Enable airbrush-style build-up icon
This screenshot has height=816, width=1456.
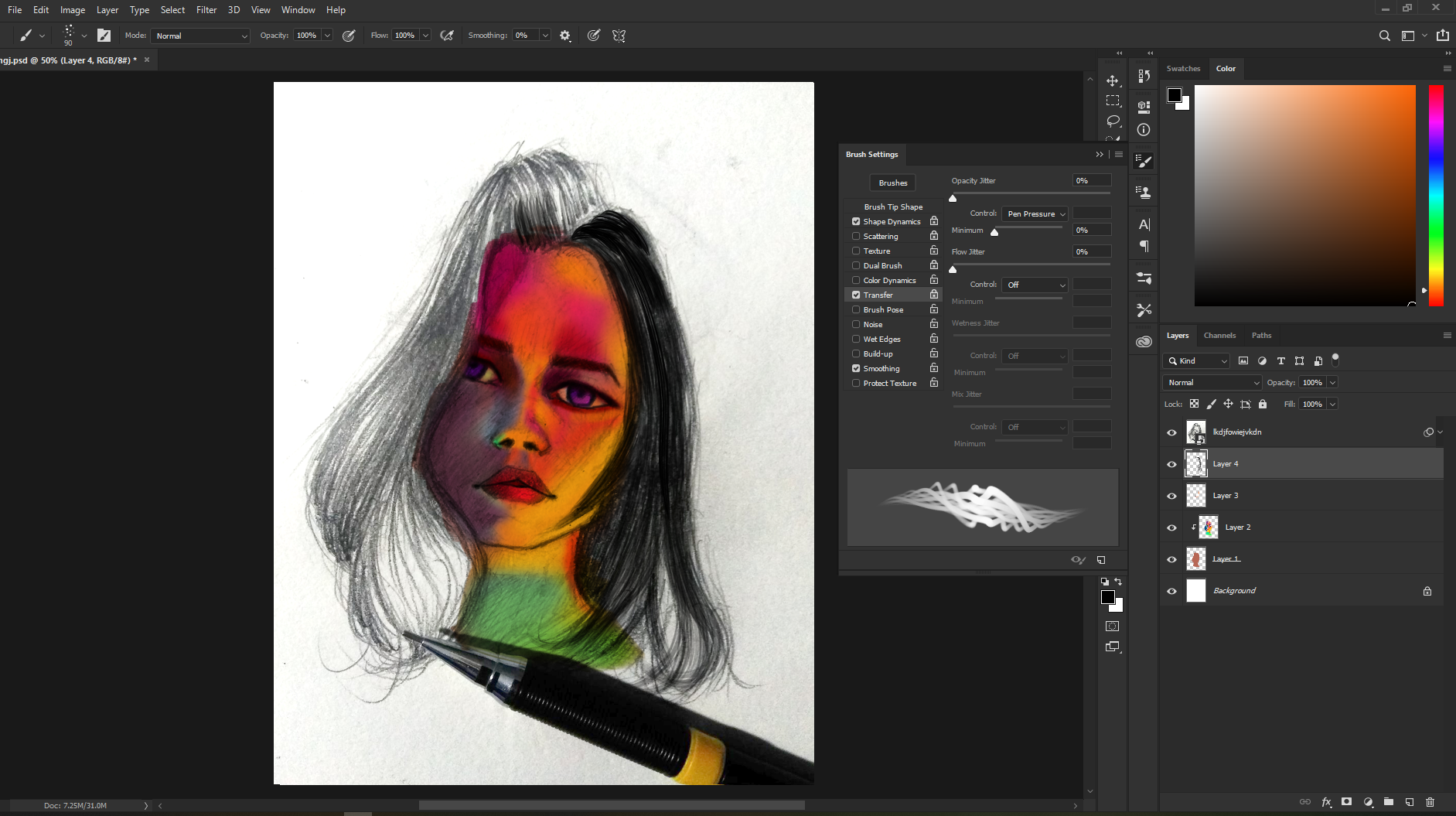[x=446, y=36]
